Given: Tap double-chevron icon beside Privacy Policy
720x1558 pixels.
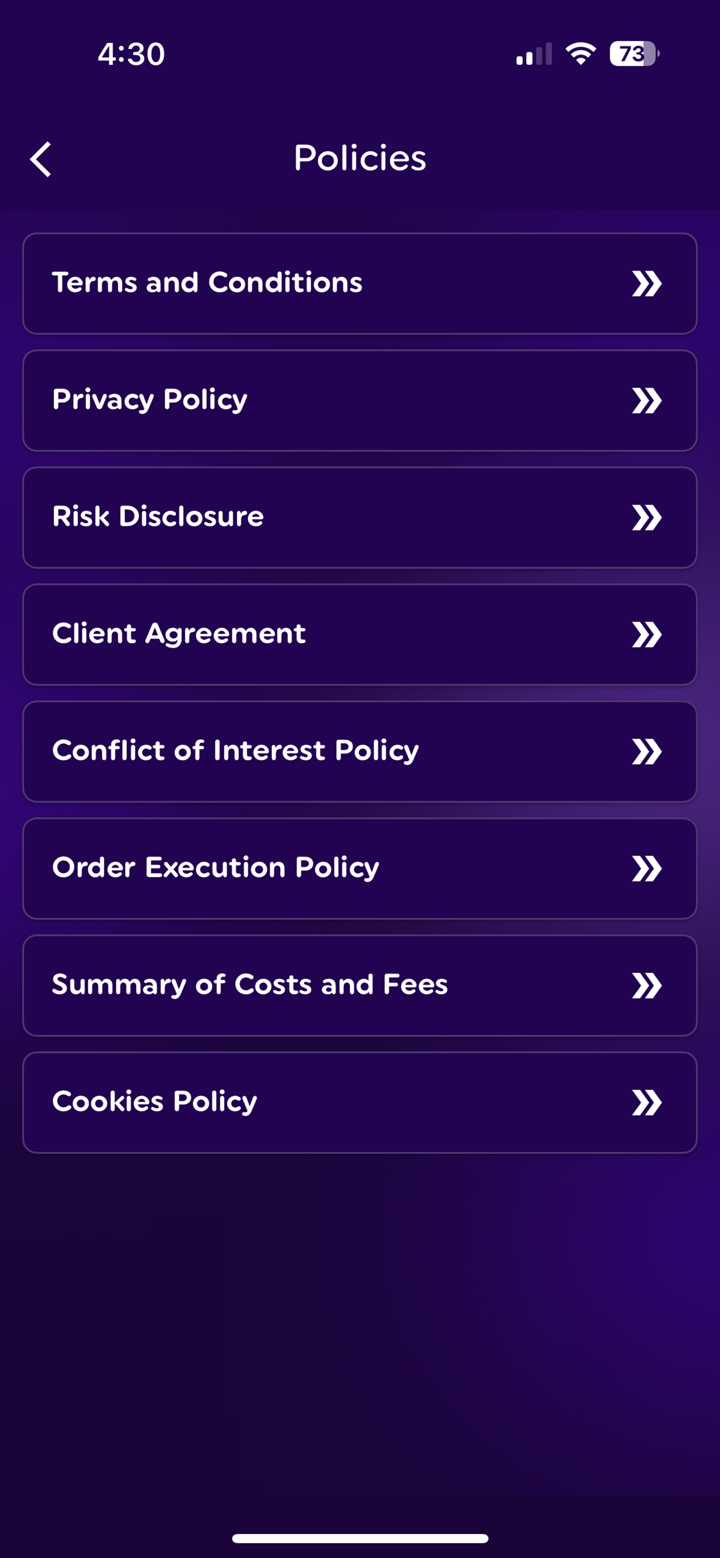Looking at the screenshot, I should [647, 401].
